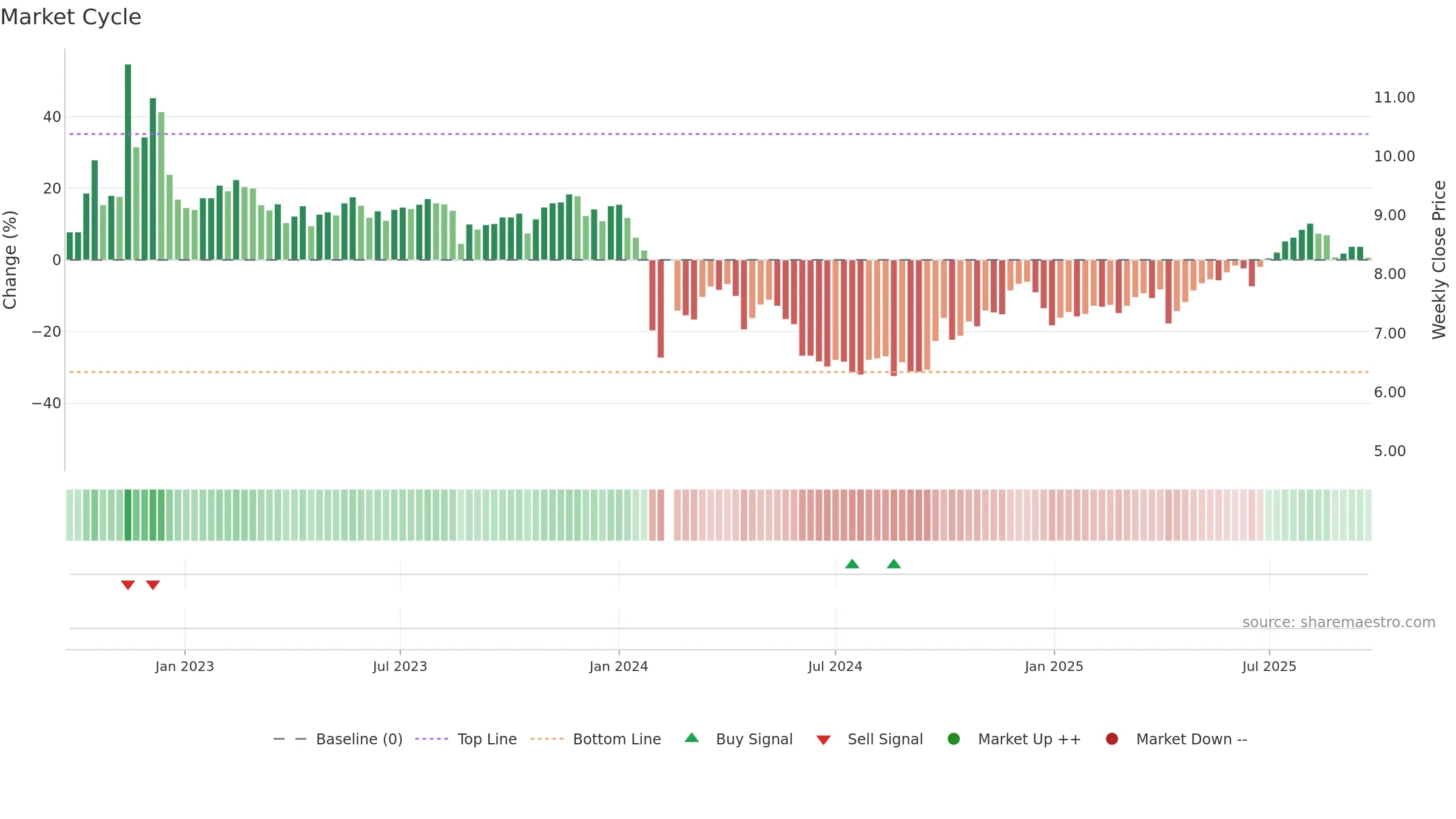Viewport: 1456px width, 819px height.
Task: Click the first green buy signal marker
Action: coord(852,564)
